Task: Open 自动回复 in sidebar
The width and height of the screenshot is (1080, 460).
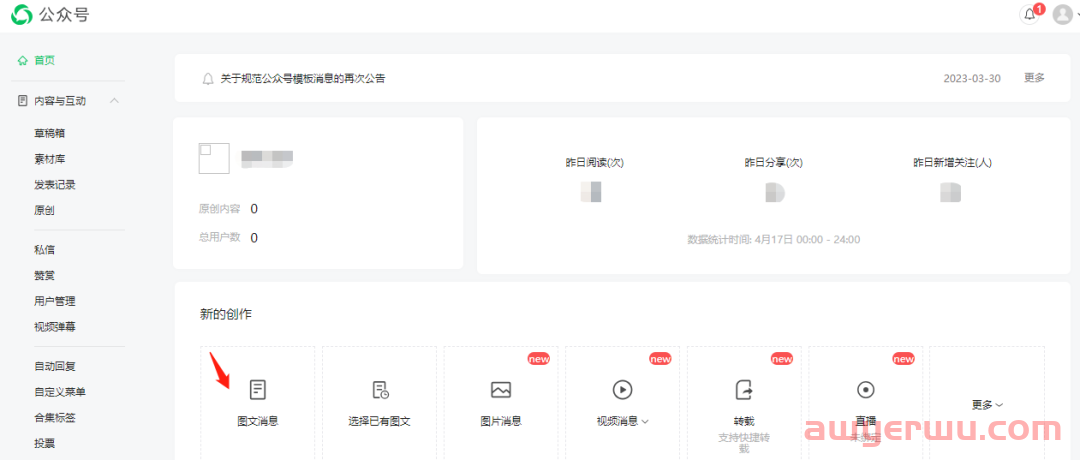Action: click(55, 366)
